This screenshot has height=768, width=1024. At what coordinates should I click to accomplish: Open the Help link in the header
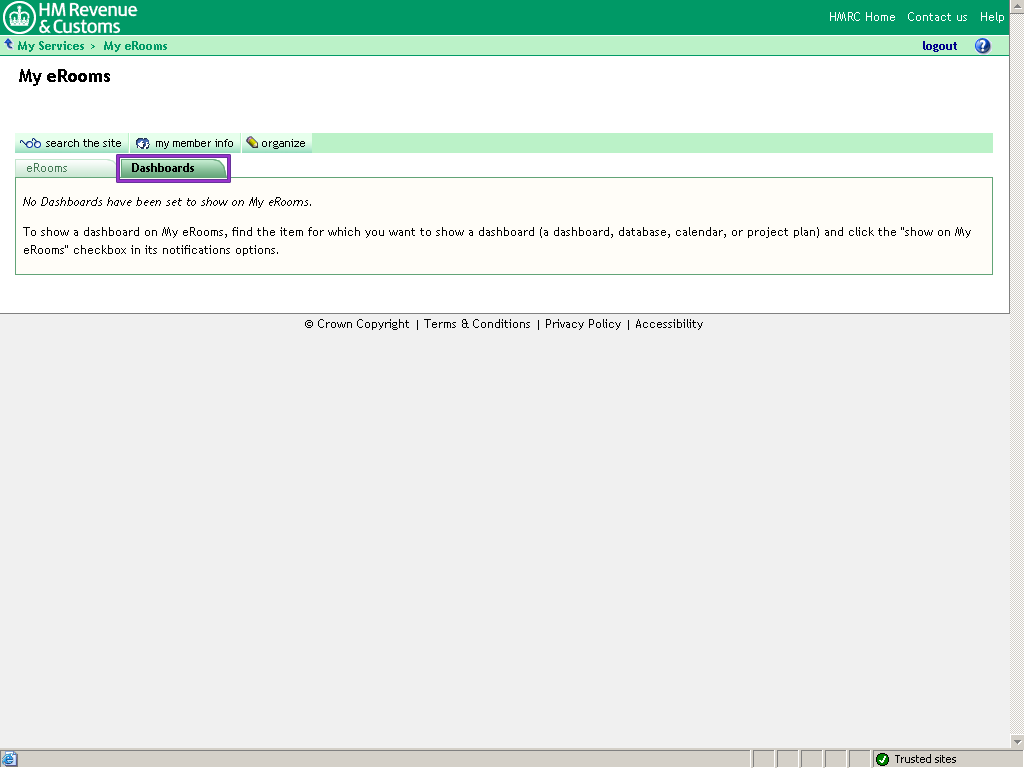point(992,17)
